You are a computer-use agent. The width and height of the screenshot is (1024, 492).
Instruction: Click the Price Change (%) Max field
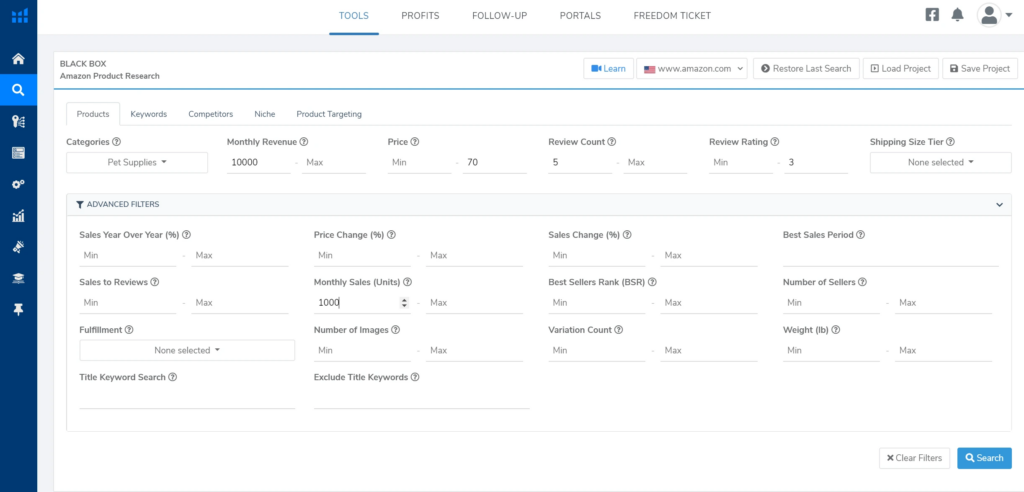pyautogui.click(x=474, y=255)
